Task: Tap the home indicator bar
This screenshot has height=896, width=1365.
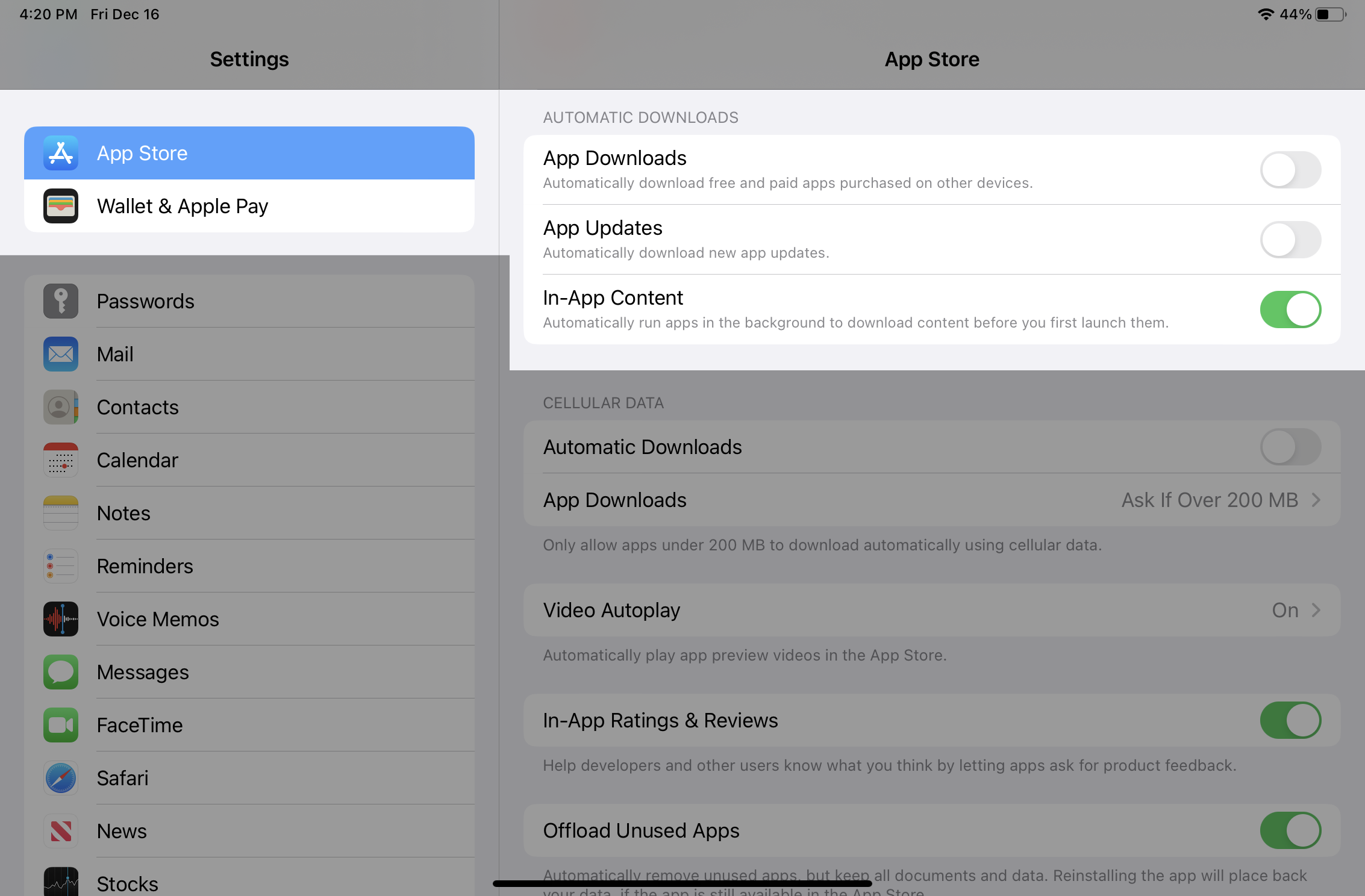Action: pos(682,883)
